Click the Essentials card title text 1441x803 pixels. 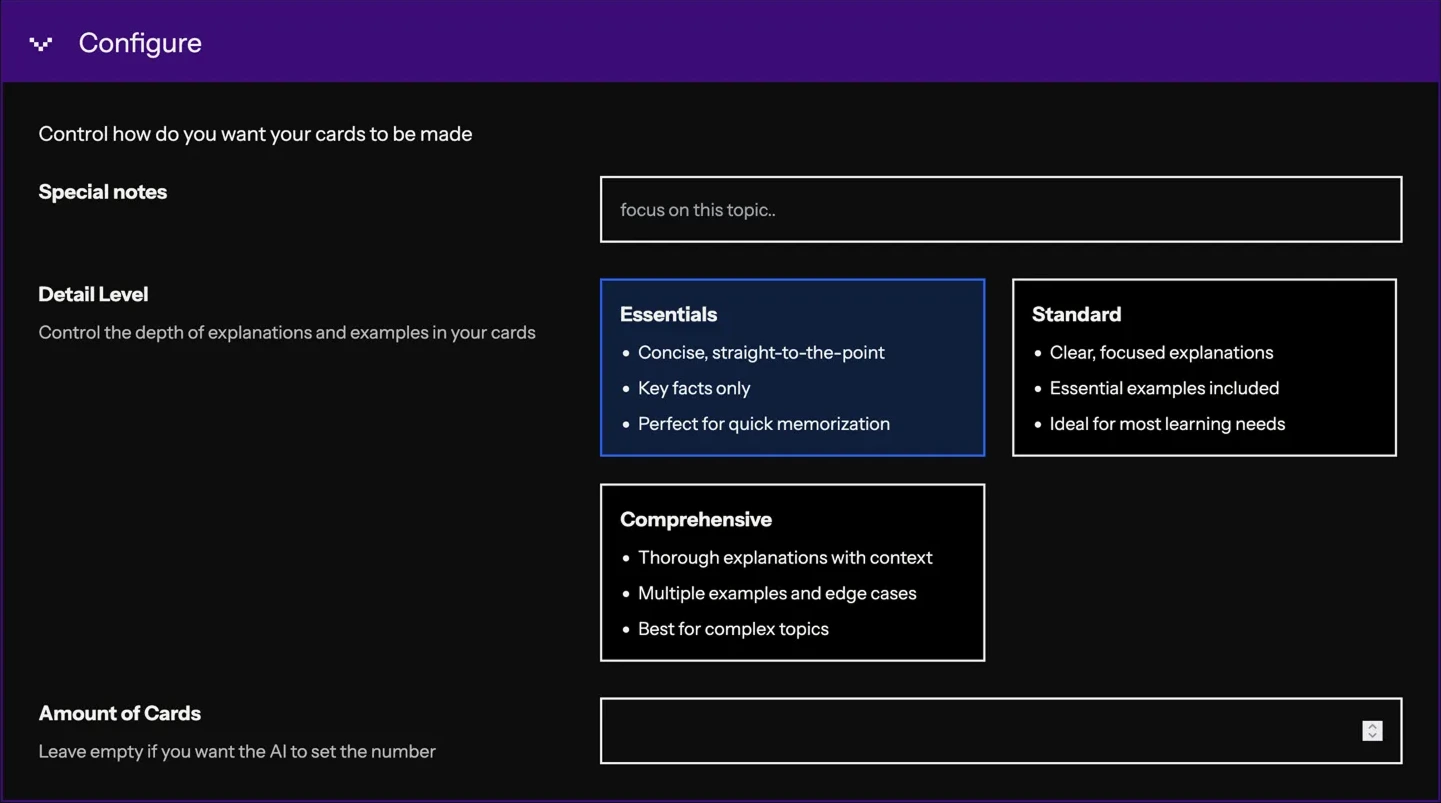tap(668, 314)
